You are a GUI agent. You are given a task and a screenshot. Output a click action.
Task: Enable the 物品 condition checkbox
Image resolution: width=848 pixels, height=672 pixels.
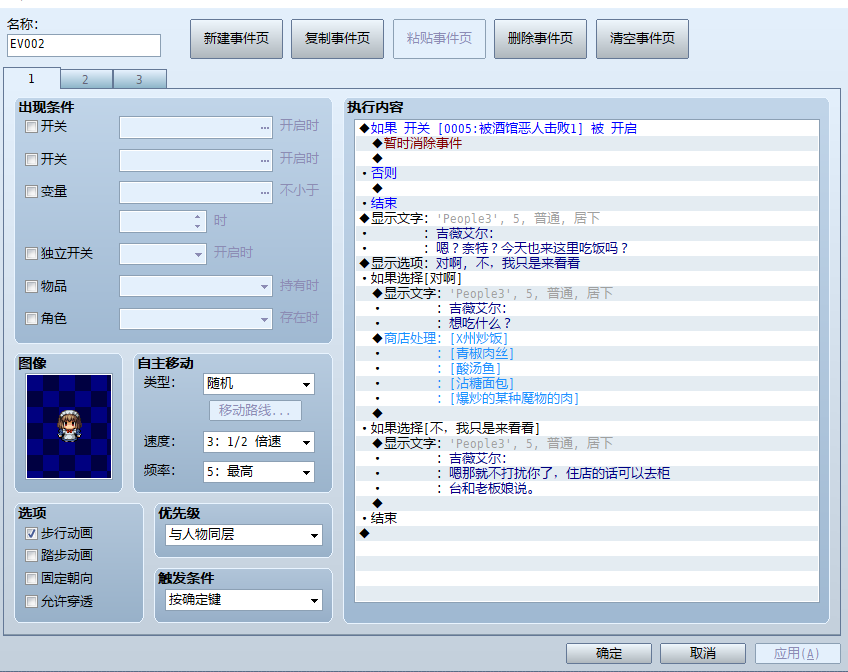[31, 286]
